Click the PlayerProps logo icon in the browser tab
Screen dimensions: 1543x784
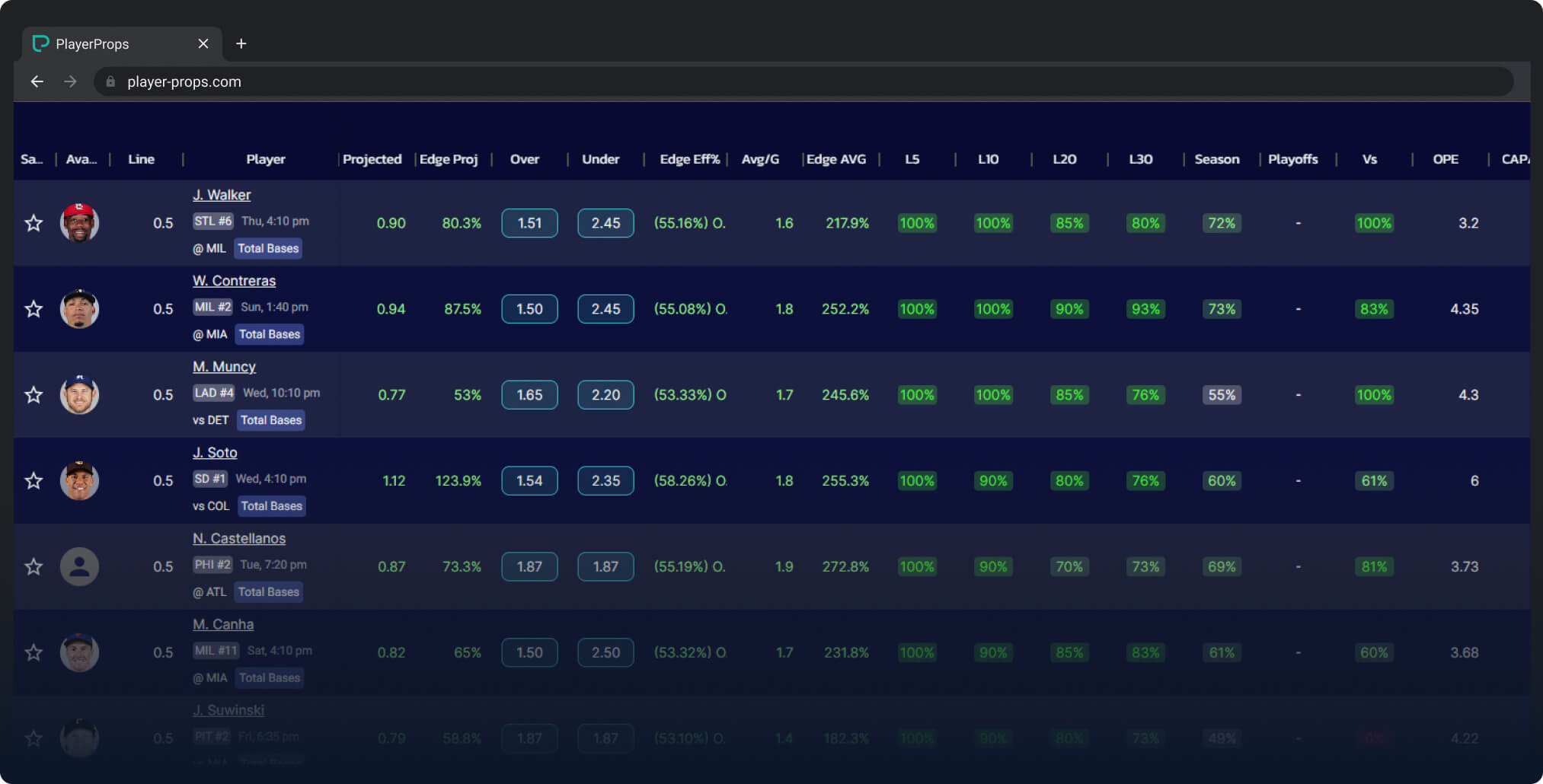[40, 43]
